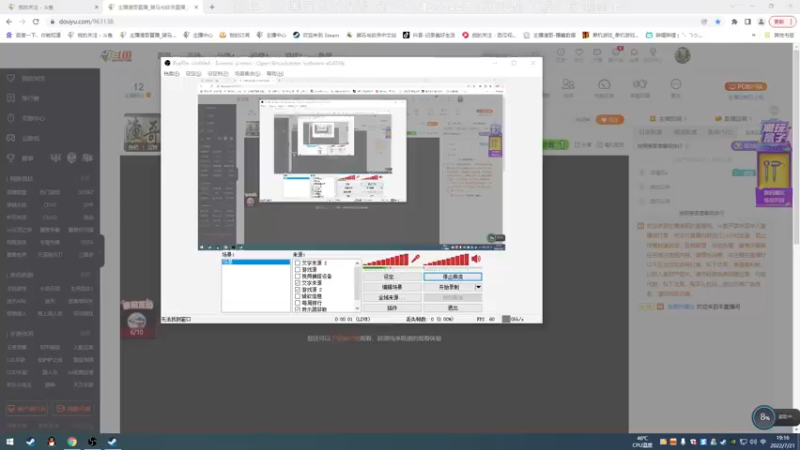Uncheck the 游戏源 2 source checkbox
Image resolution: width=800 pixels, height=450 pixels.
[297, 289]
